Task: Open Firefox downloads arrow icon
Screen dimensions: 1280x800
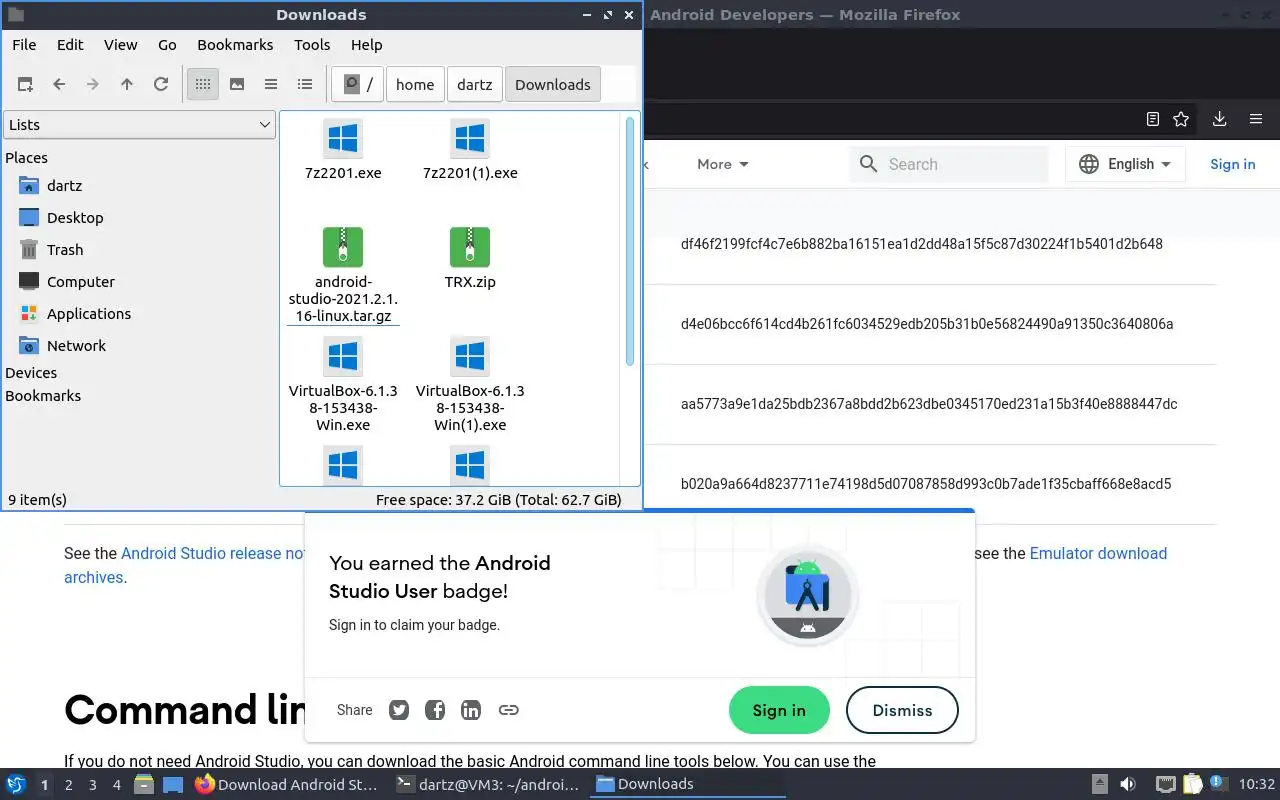Action: (1219, 119)
